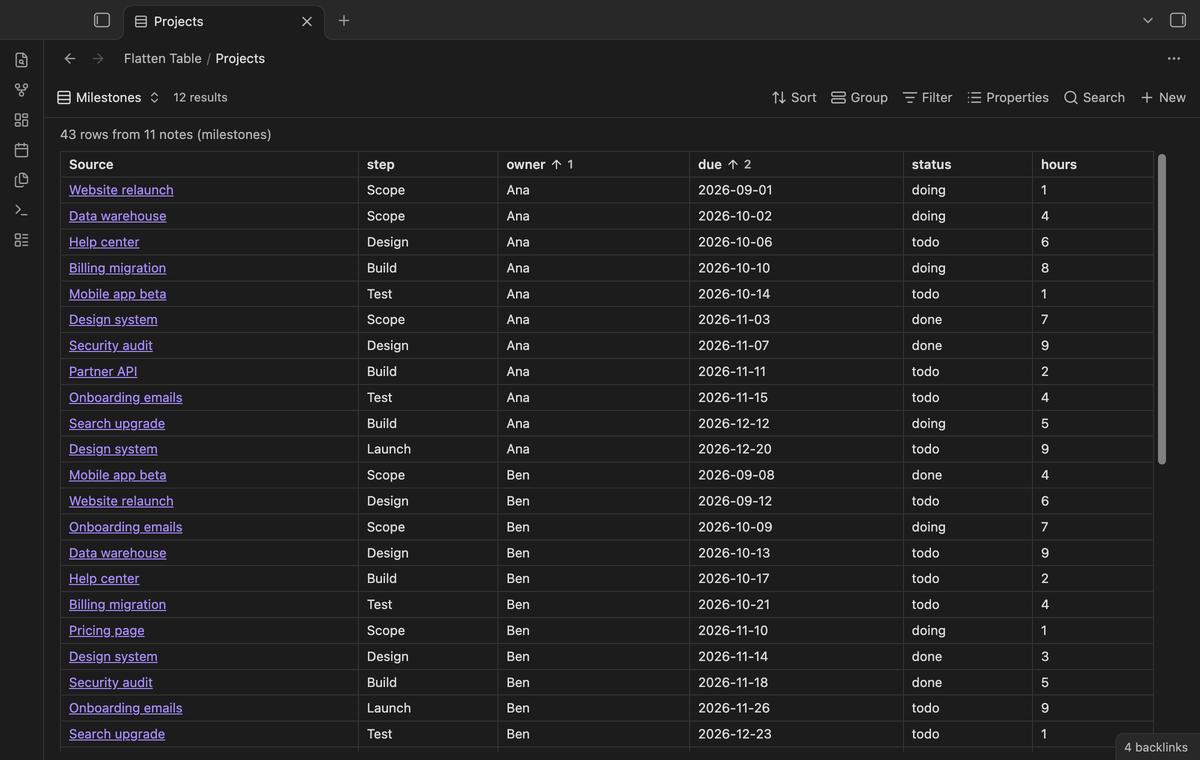Select the date cell 2026-11-26
The image size is (1200, 760).
[796, 708]
